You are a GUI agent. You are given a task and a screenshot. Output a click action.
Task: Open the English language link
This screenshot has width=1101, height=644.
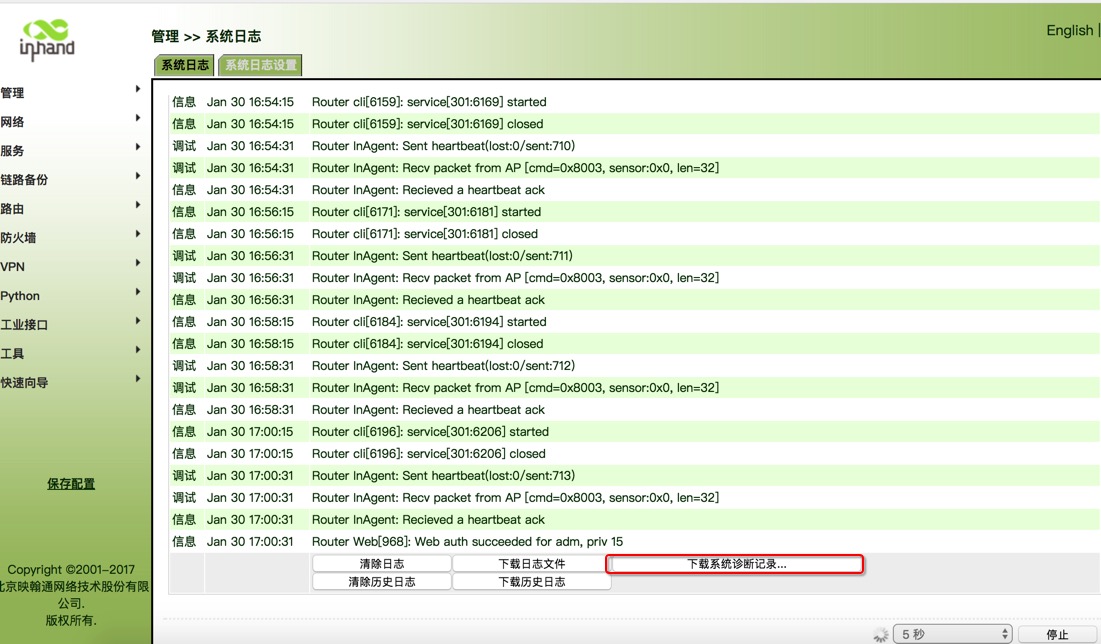pyautogui.click(x=1068, y=30)
